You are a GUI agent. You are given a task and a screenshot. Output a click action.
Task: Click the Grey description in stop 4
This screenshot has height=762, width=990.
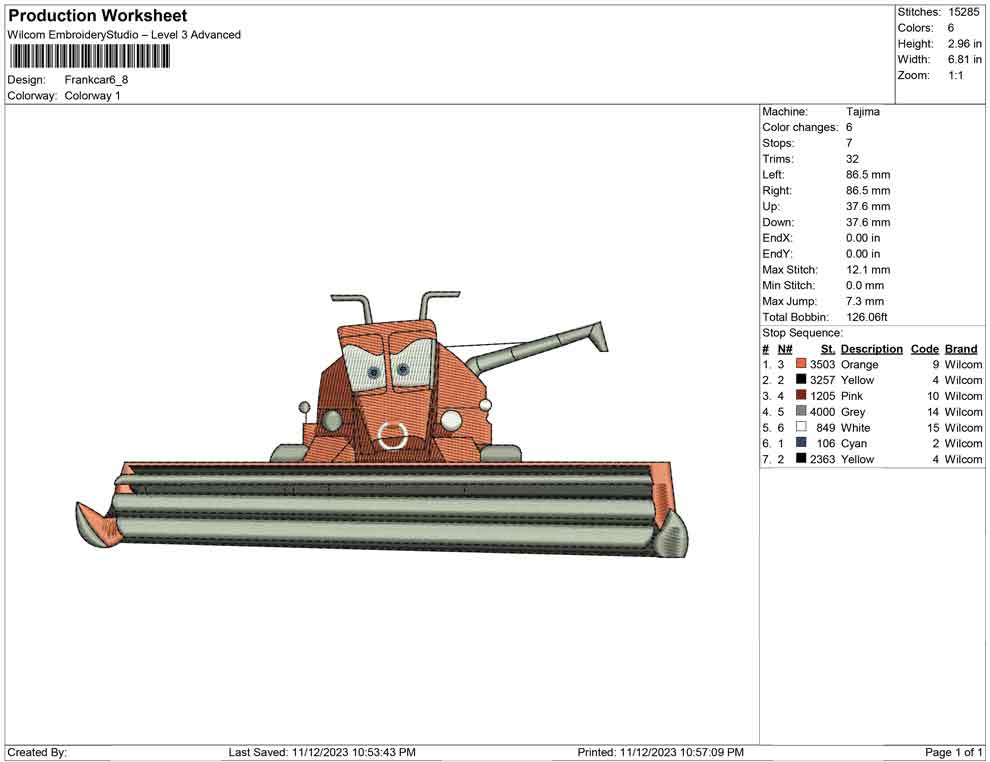tap(853, 412)
